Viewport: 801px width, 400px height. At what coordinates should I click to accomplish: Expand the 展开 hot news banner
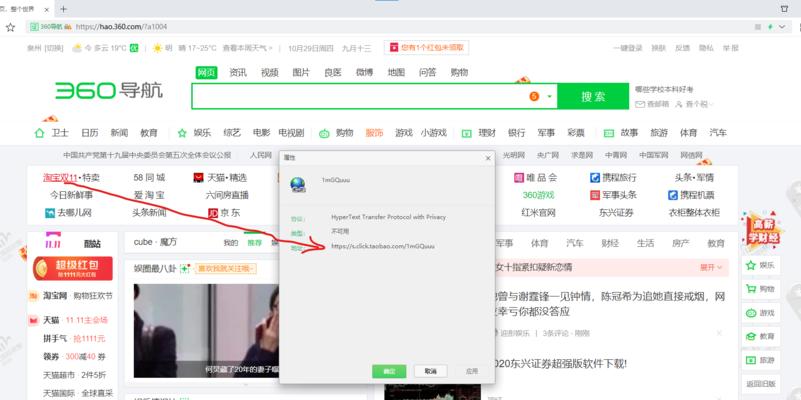click(711, 267)
